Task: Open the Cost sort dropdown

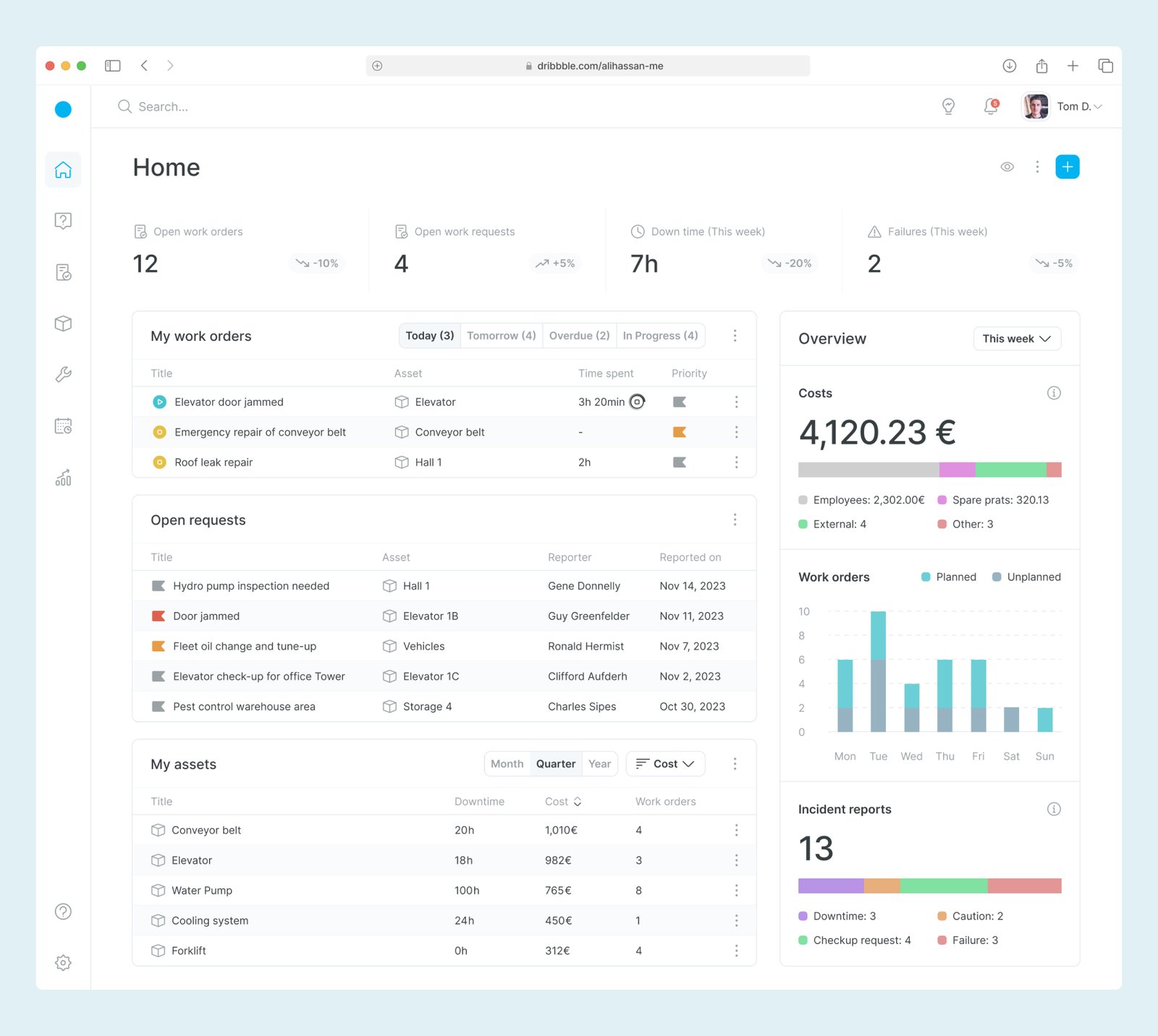Action: pyautogui.click(x=665, y=764)
